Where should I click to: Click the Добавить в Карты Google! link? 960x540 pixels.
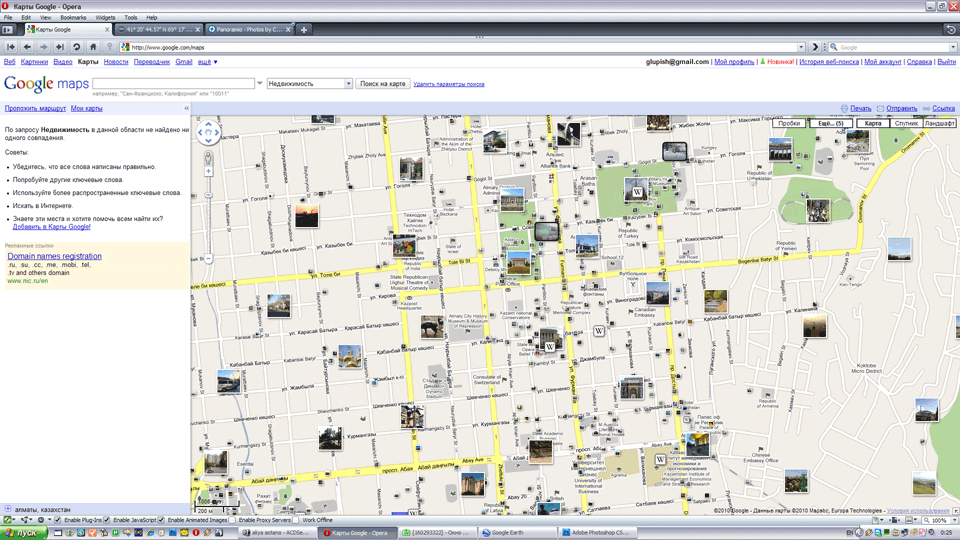pos(51,227)
